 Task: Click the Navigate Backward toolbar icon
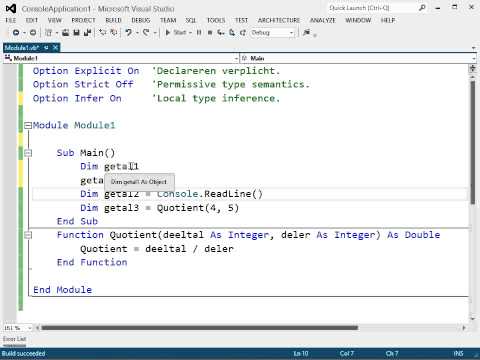tap(16, 32)
